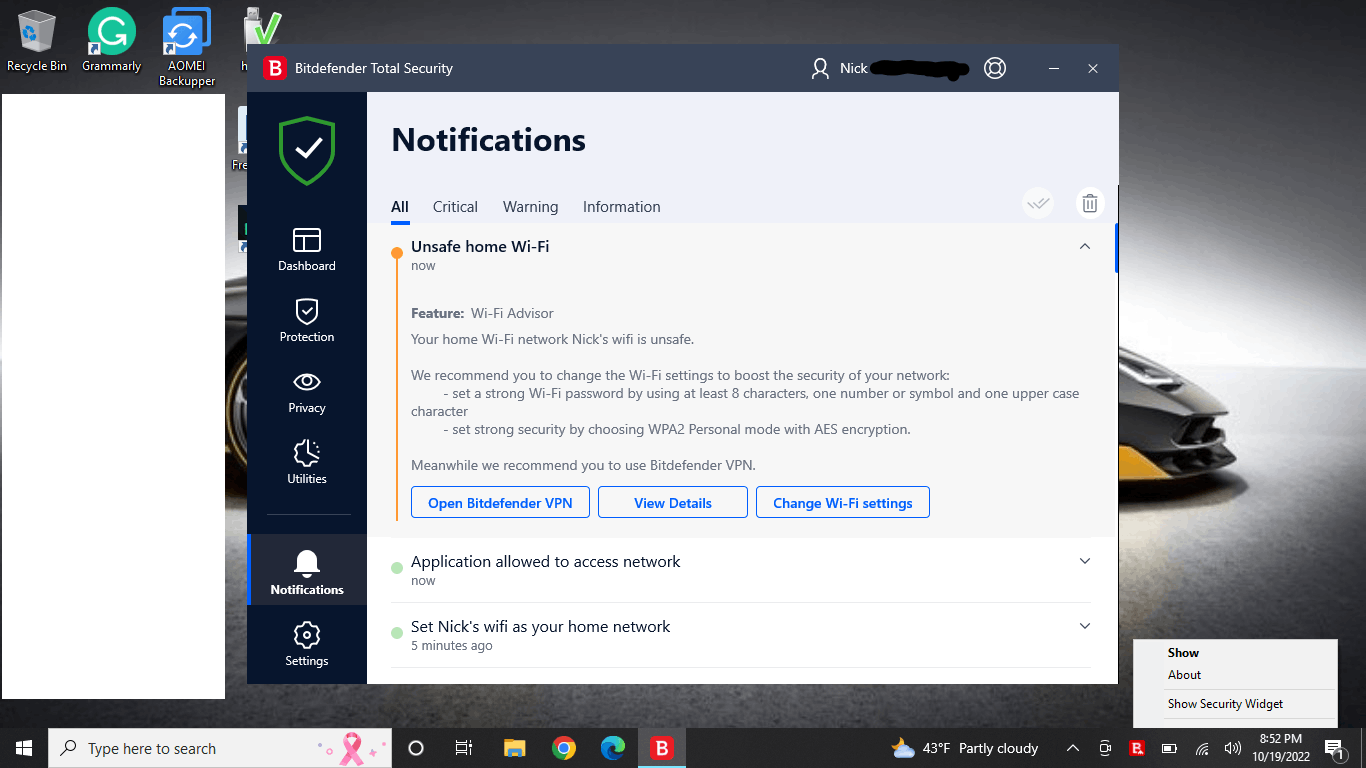This screenshot has height=768, width=1366.
Task: Open Windows Action Center notifications
Action: click(1335, 748)
